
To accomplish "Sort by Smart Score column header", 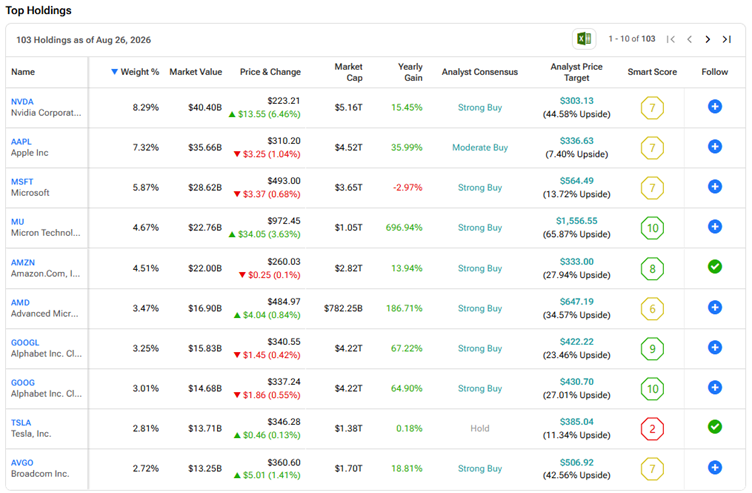I will pos(652,72).
